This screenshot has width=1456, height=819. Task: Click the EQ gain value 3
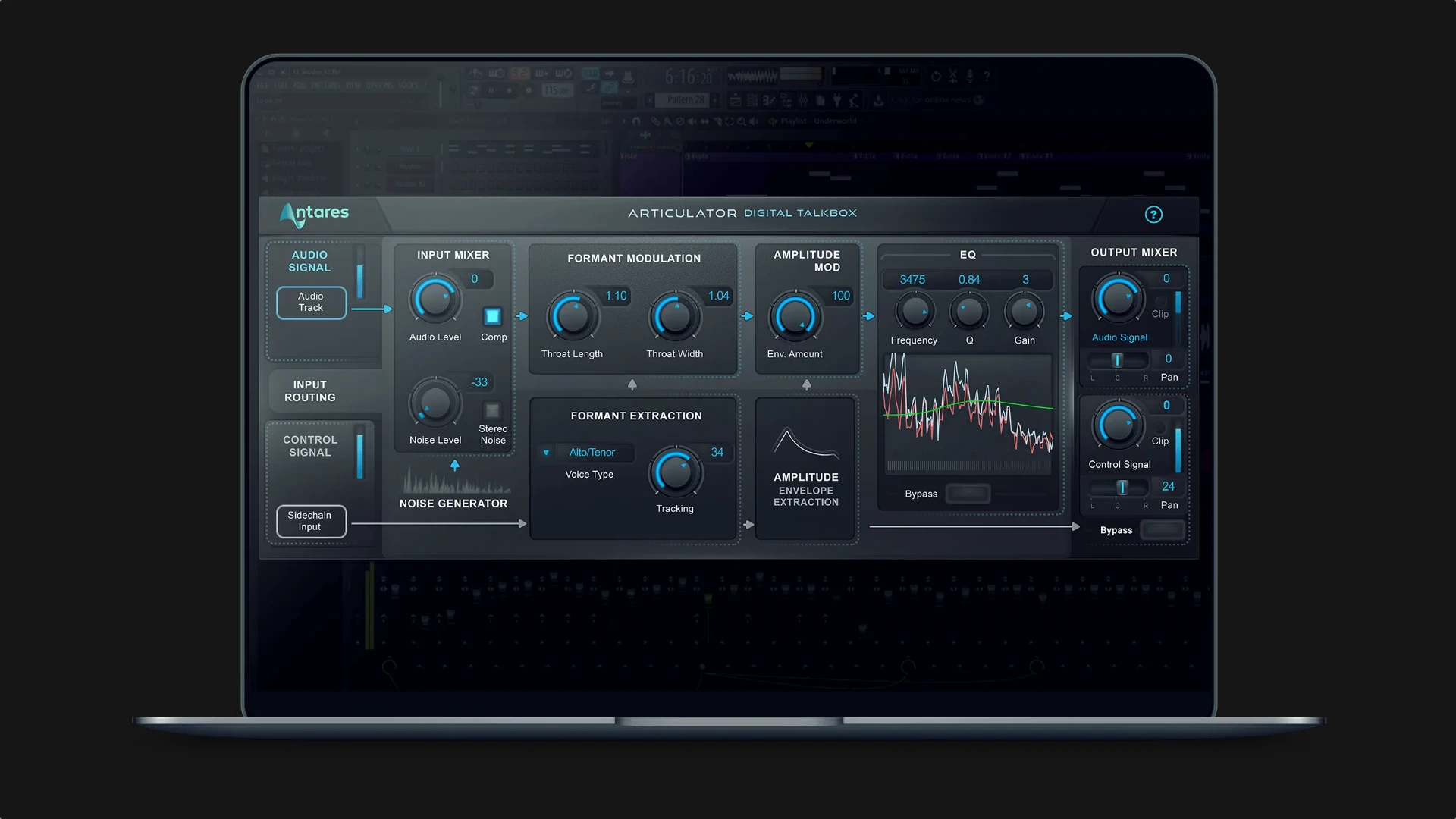(1026, 280)
